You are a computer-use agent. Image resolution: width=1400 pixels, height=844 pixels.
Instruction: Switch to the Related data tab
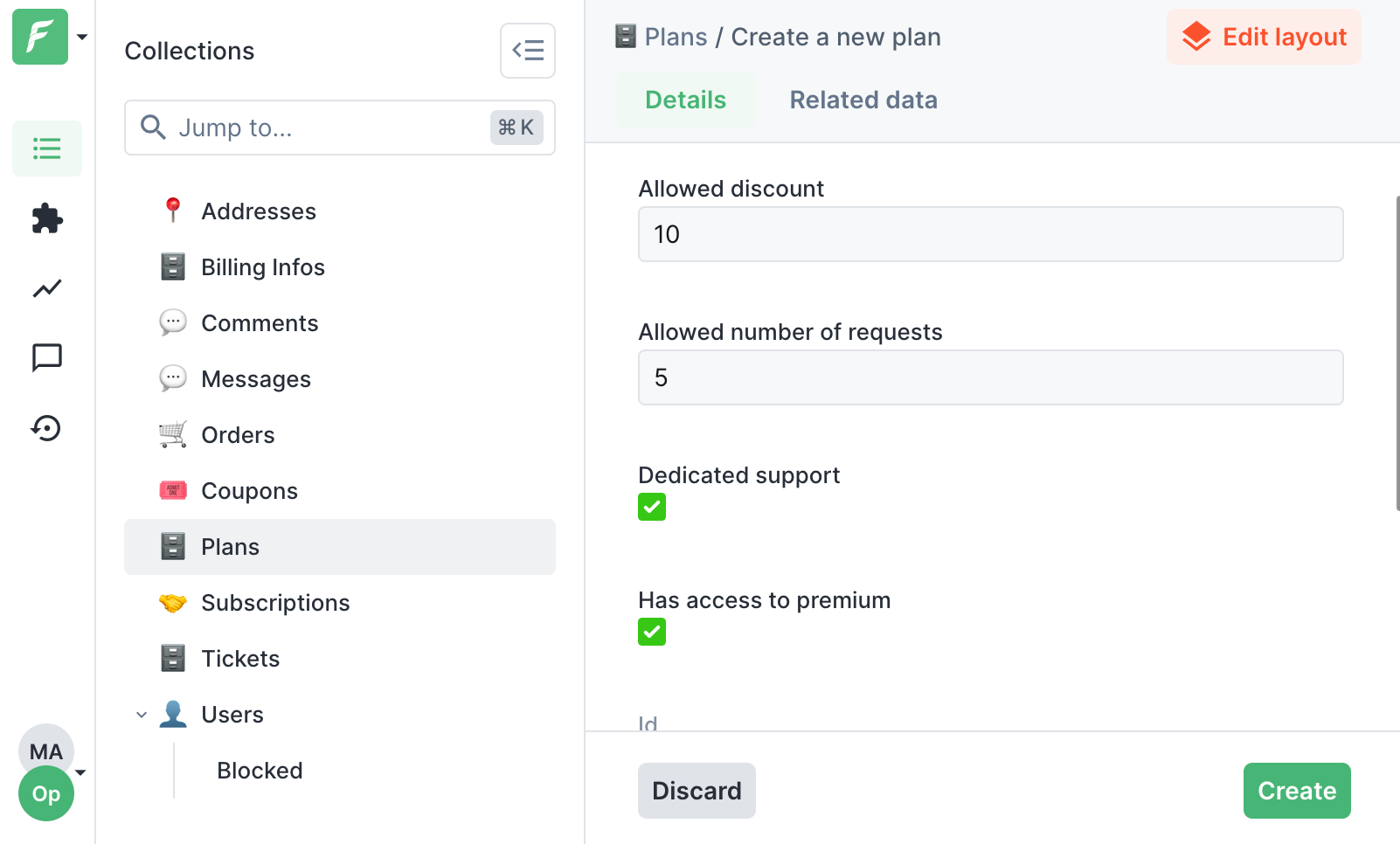point(863,100)
